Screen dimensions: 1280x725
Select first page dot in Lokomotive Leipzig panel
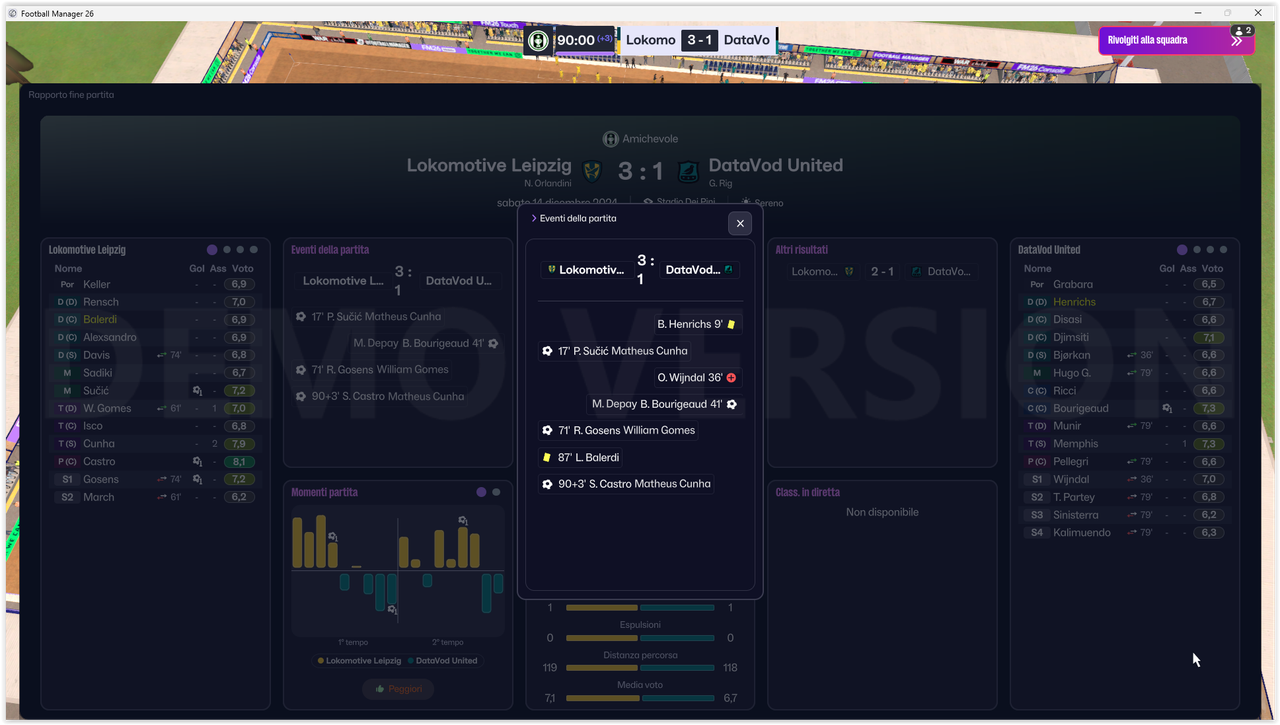tap(212, 250)
